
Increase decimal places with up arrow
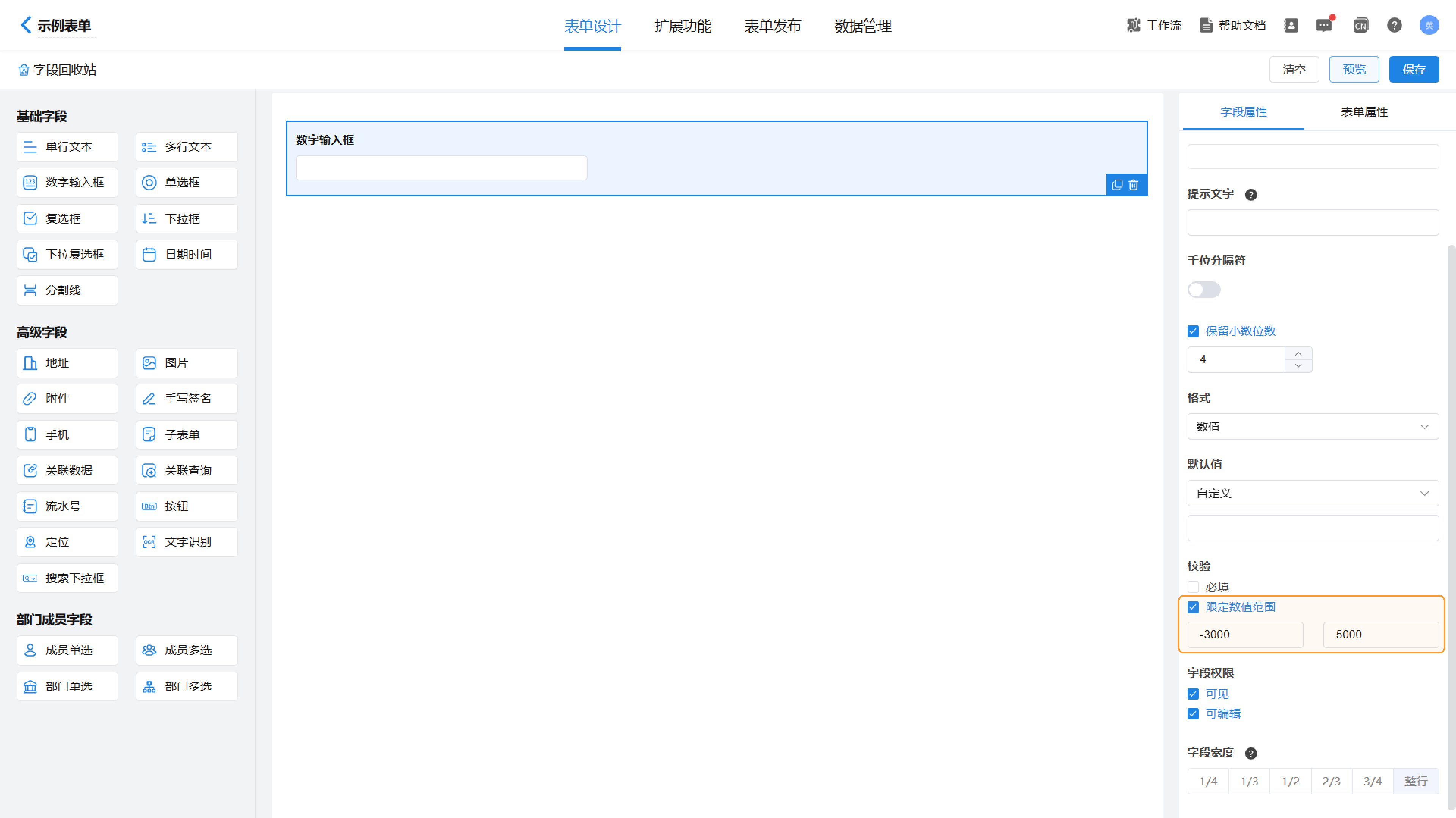pos(1298,354)
